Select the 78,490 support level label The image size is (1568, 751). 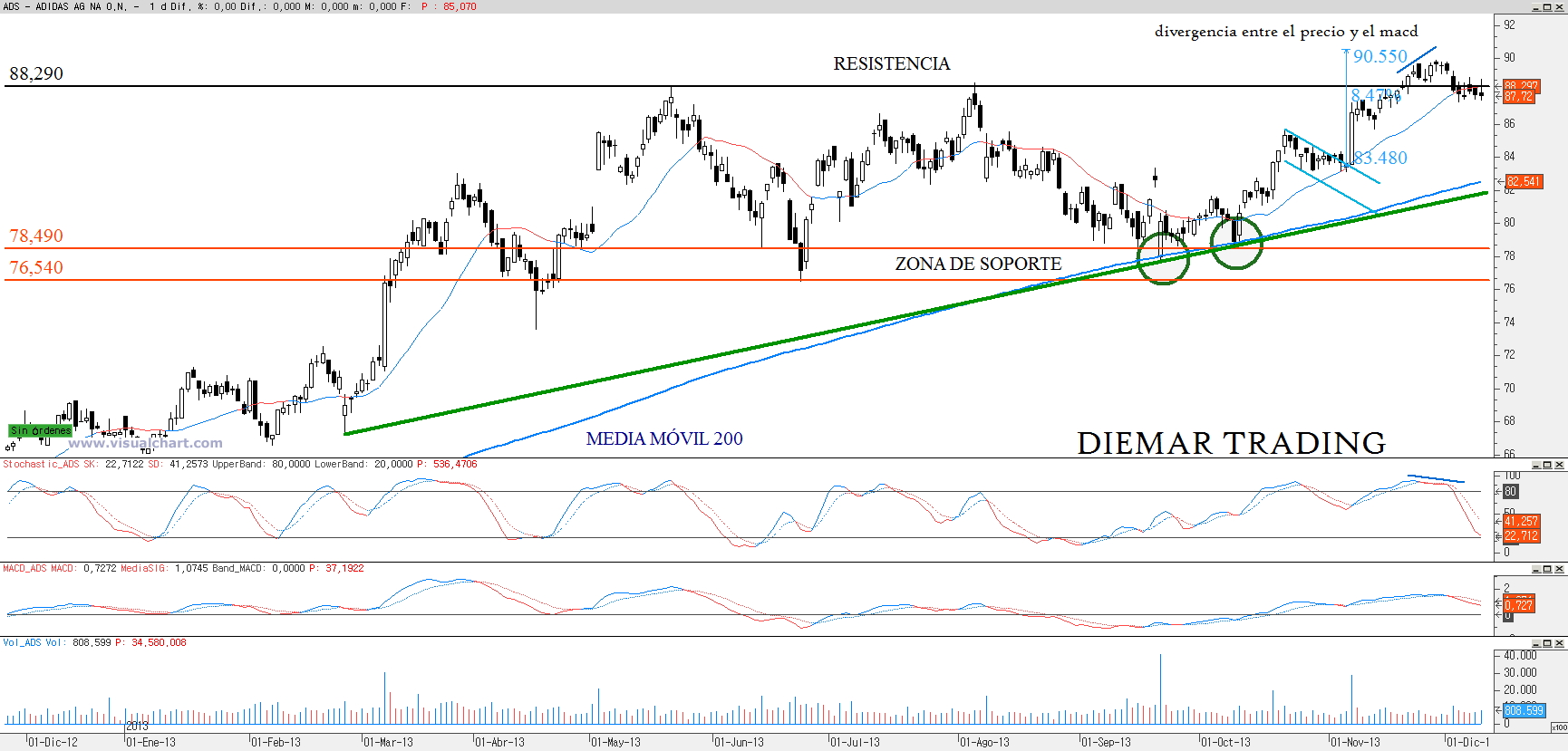36,236
